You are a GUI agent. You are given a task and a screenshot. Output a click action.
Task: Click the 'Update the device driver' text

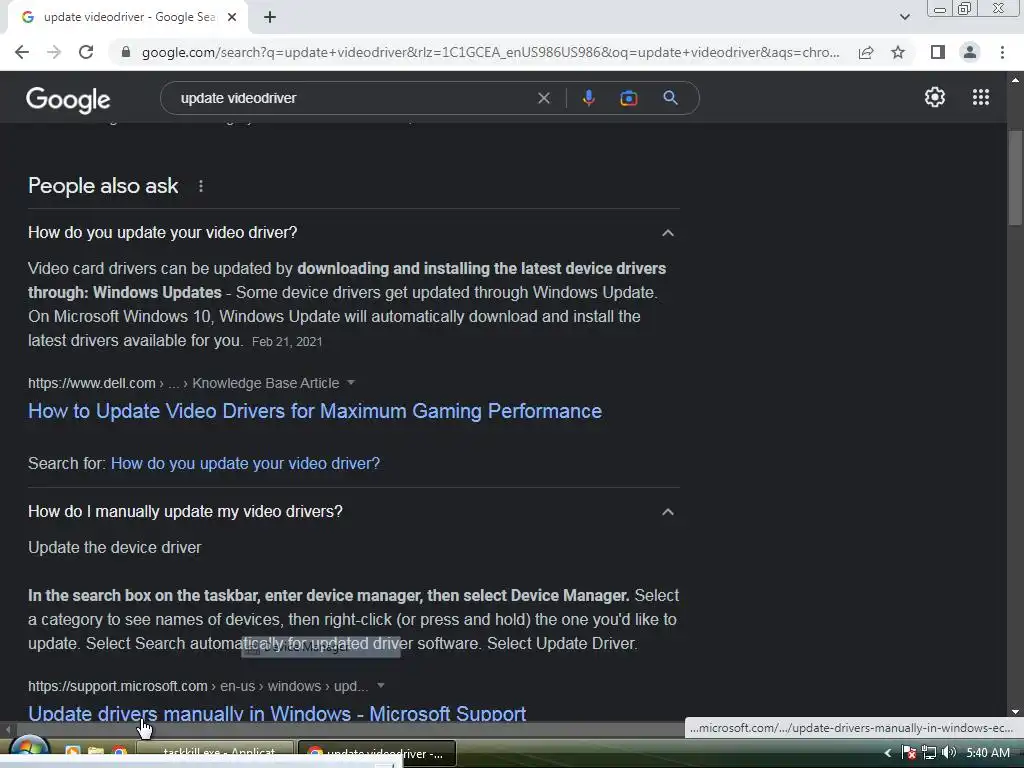[x=114, y=547]
